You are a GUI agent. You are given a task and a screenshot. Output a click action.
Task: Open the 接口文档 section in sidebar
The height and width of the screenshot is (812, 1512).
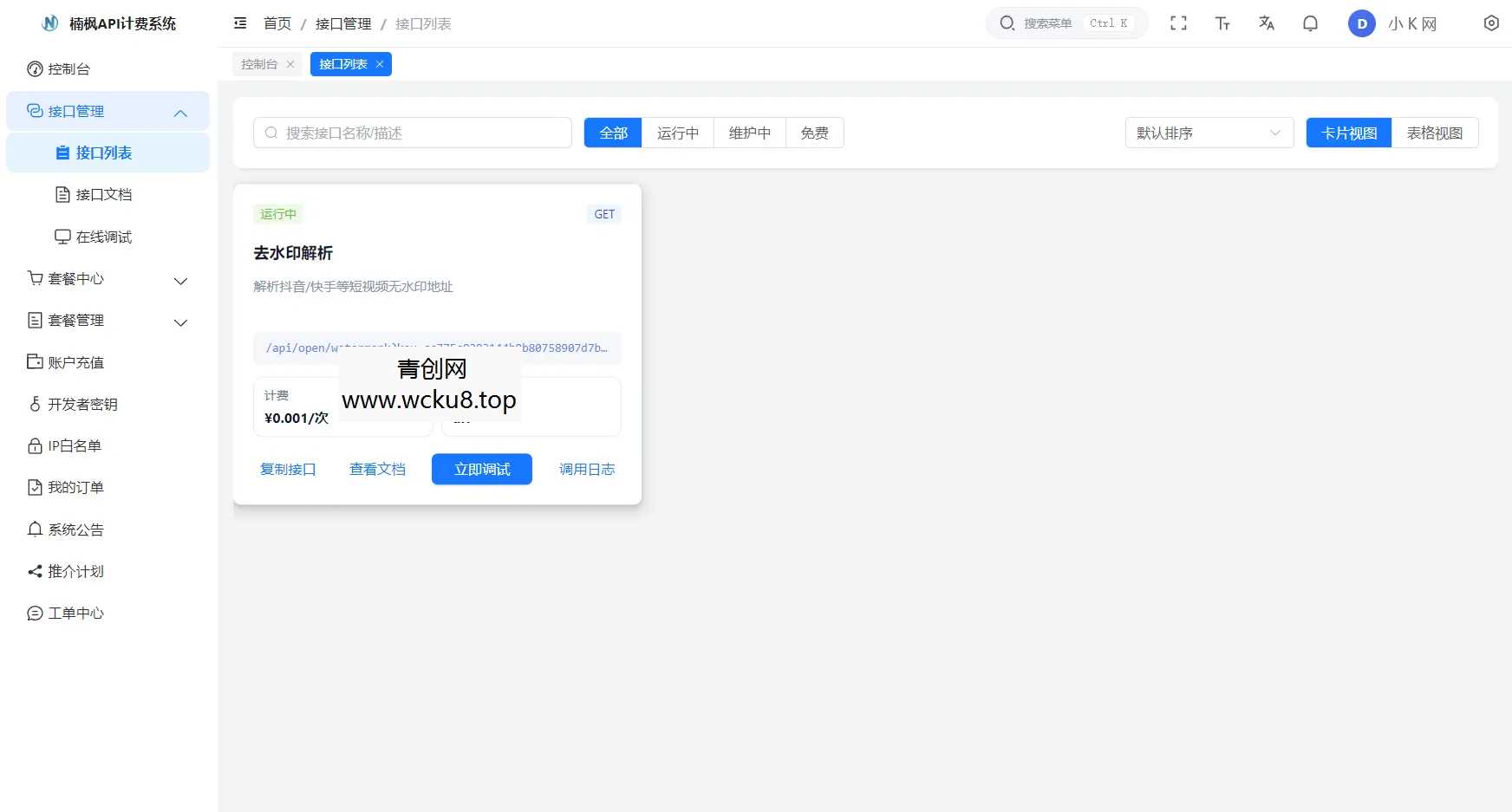(104, 194)
